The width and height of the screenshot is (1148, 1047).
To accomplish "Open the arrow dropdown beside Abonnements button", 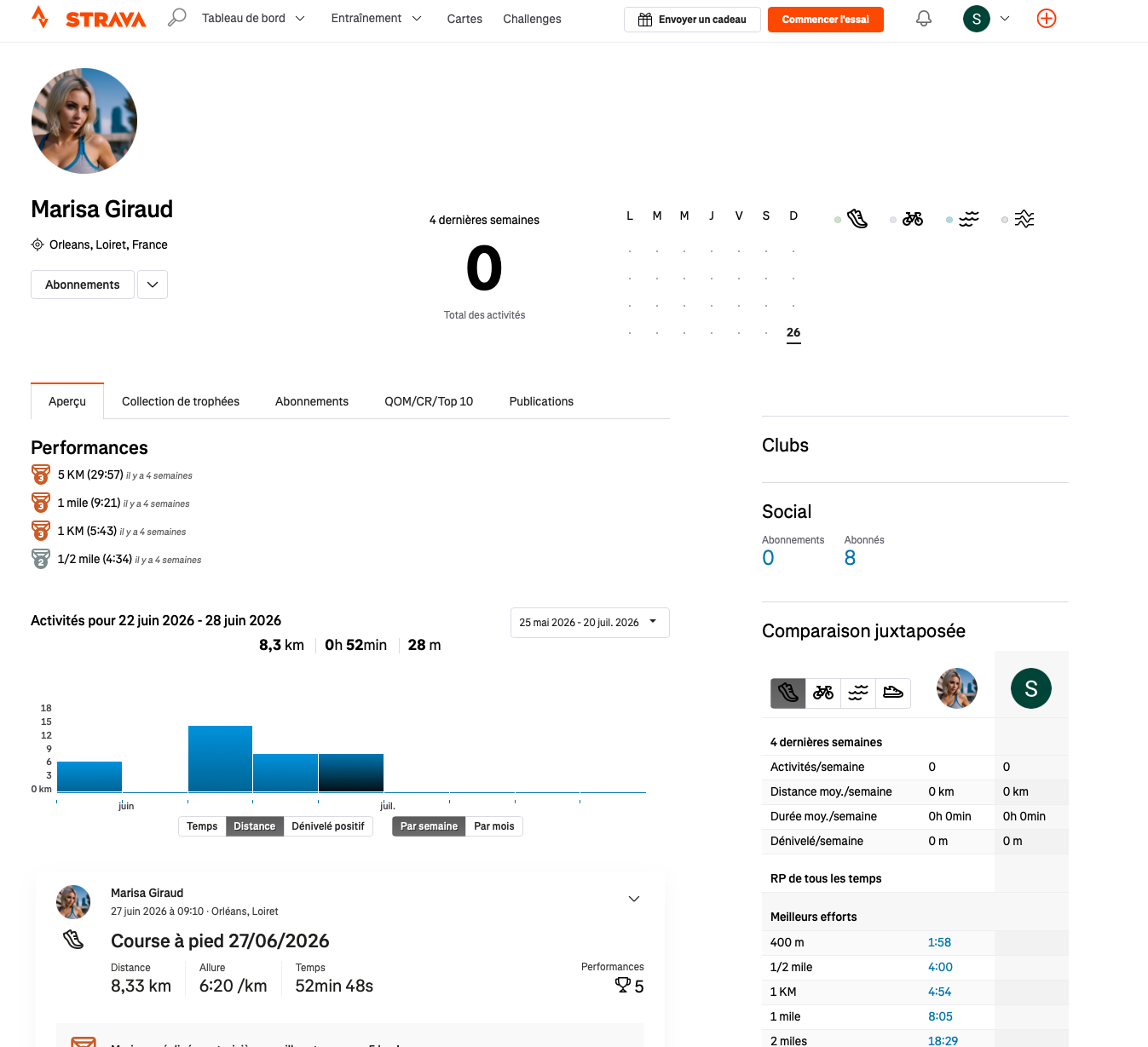I will (x=153, y=285).
